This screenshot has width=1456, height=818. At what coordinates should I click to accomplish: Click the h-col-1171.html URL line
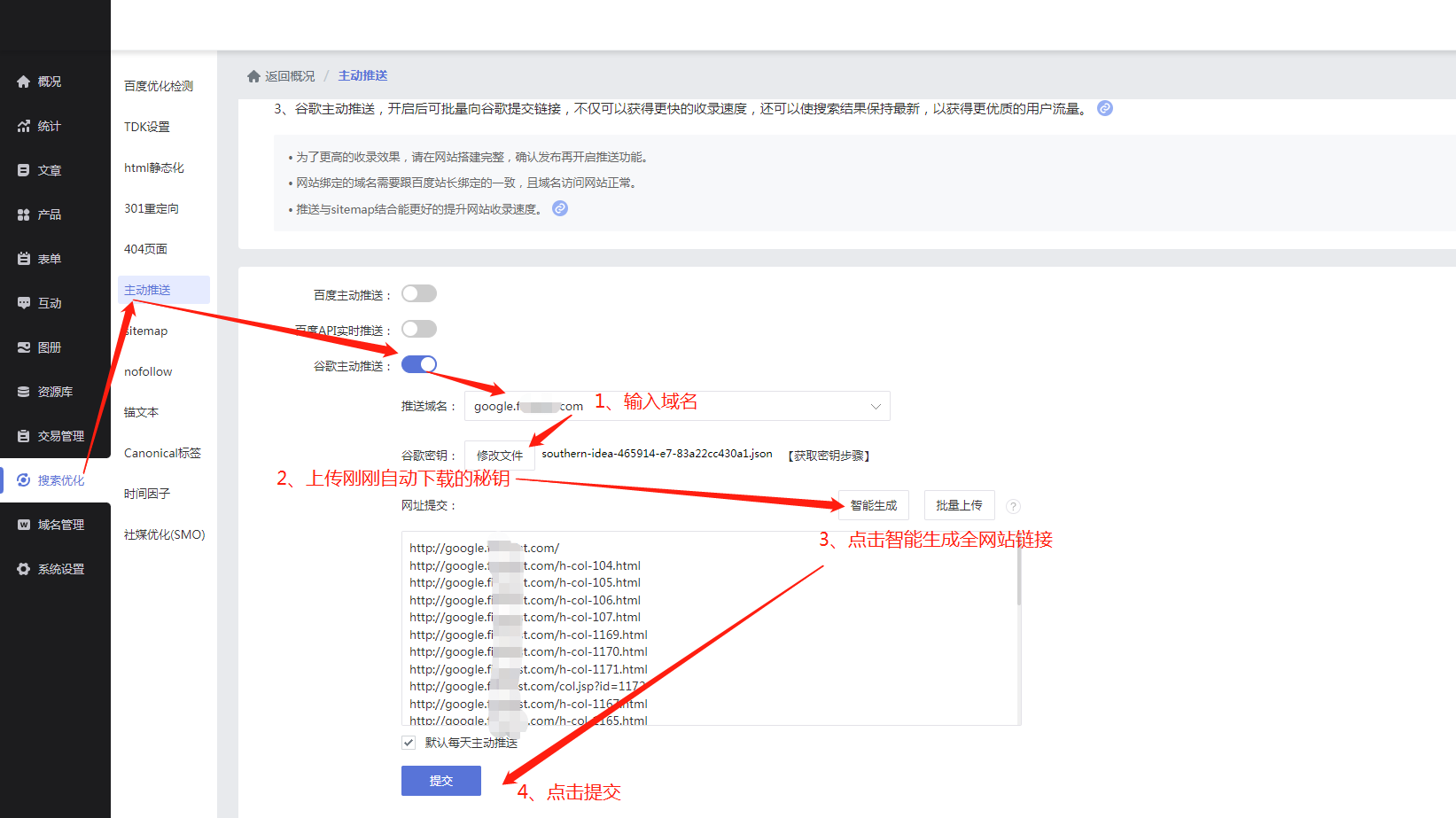[528, 669]
